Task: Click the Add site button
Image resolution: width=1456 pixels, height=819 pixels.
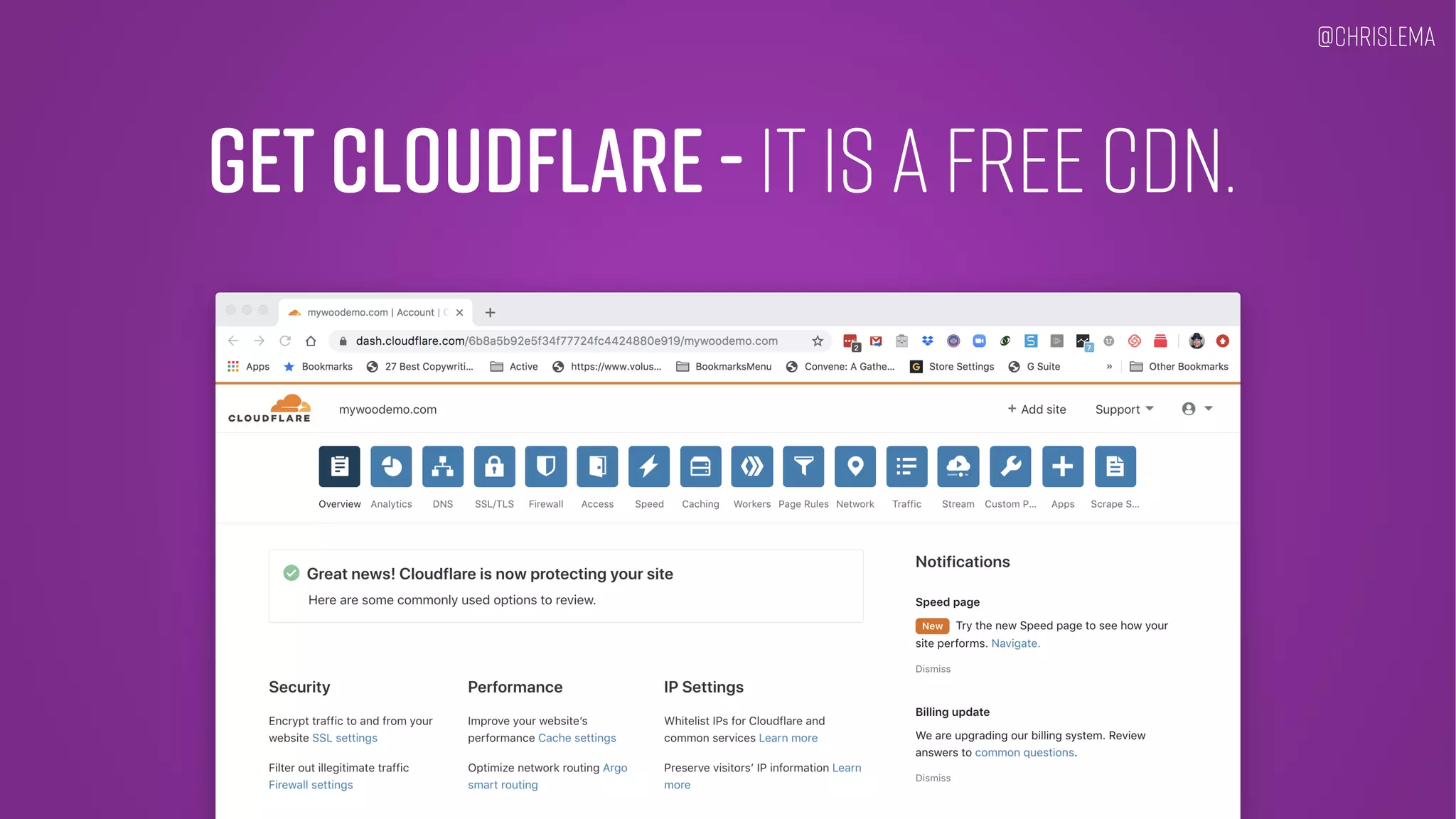Action: point(1037,409)
